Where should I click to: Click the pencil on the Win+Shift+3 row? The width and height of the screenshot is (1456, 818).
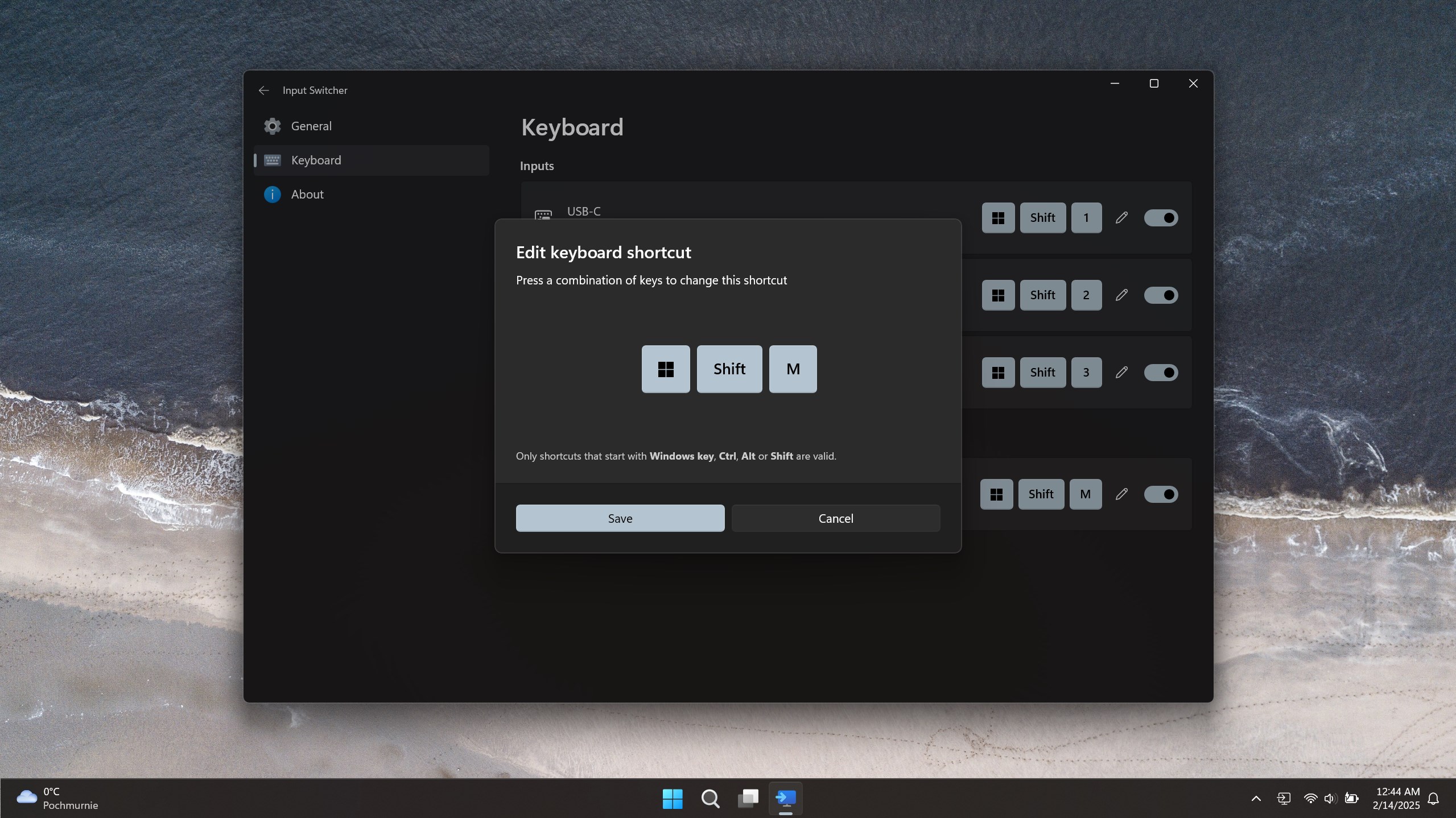click(x=1121, y=372)
